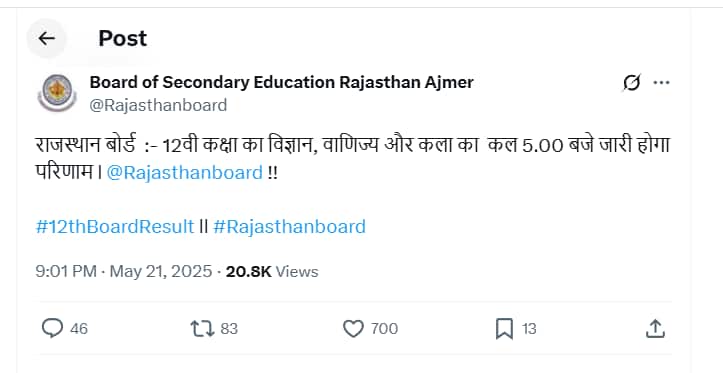
Task: Open the three-dot more options menu
Action: tap(662, 83)
